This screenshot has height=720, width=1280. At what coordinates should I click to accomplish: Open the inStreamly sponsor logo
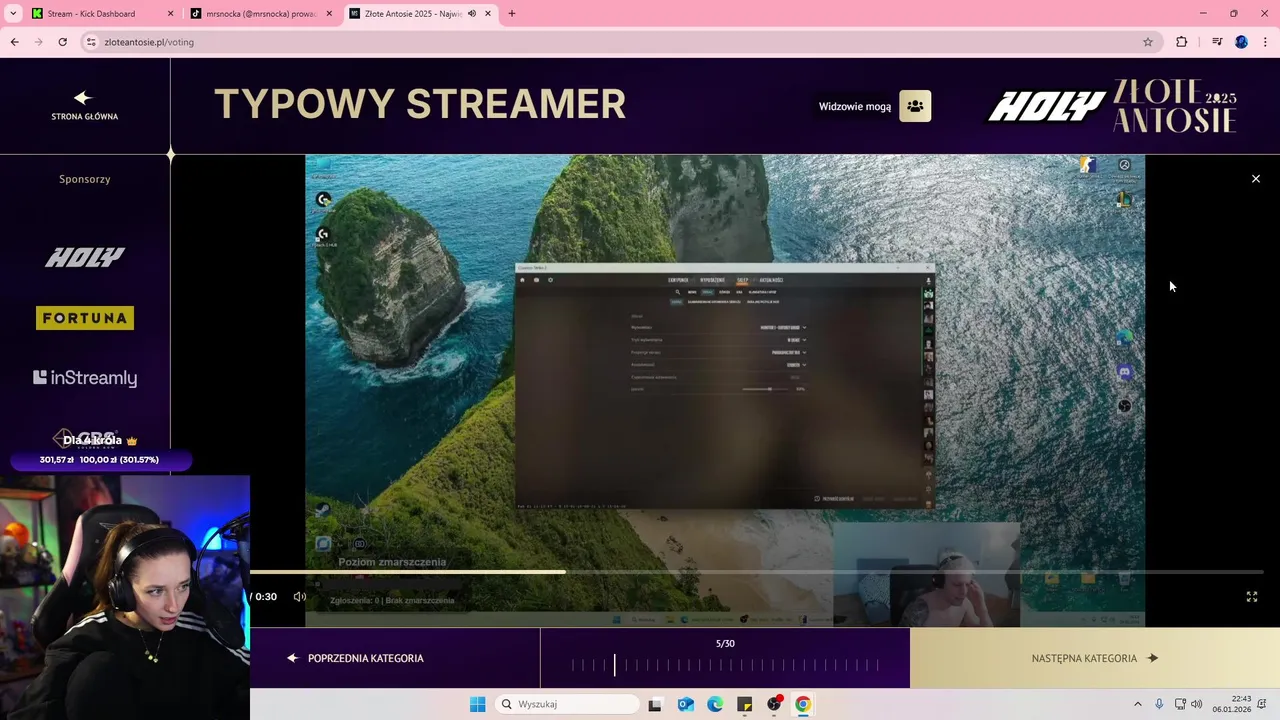[85, 378]
